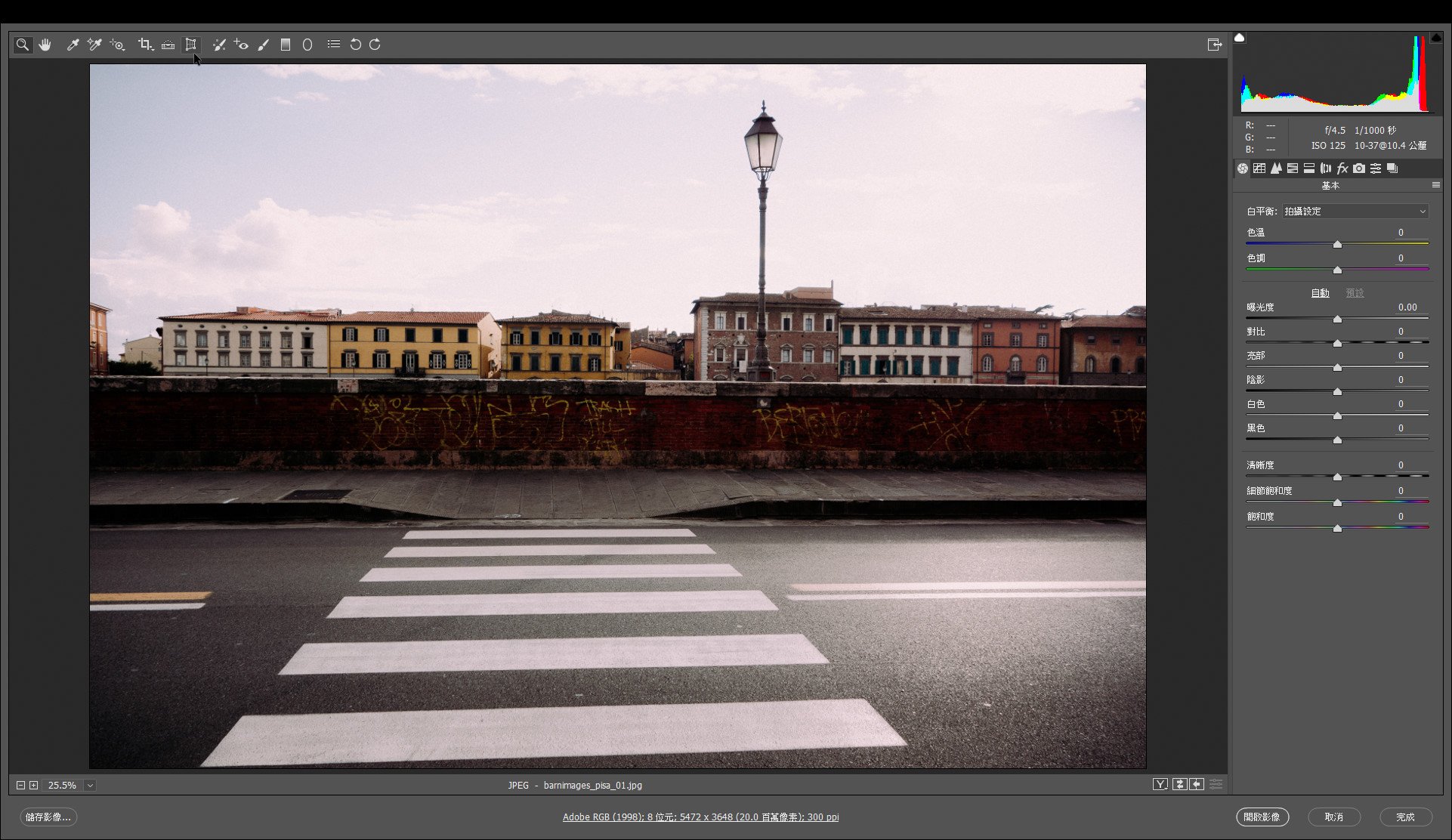Open the Effects fx panel tab
Screen dimensions: 1452x840
tap(1342, 168)
